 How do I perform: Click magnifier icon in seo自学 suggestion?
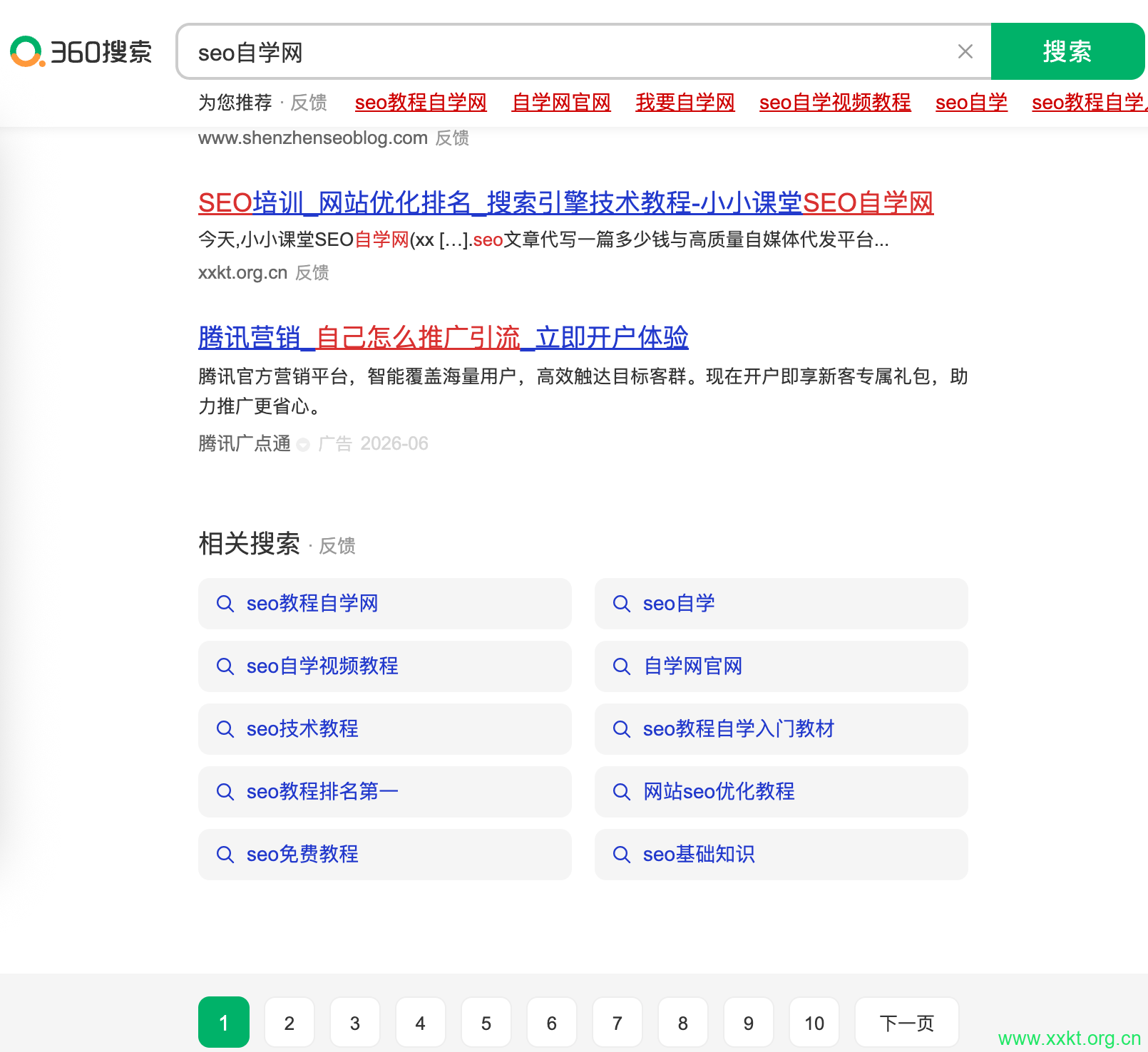click(622, 604)
